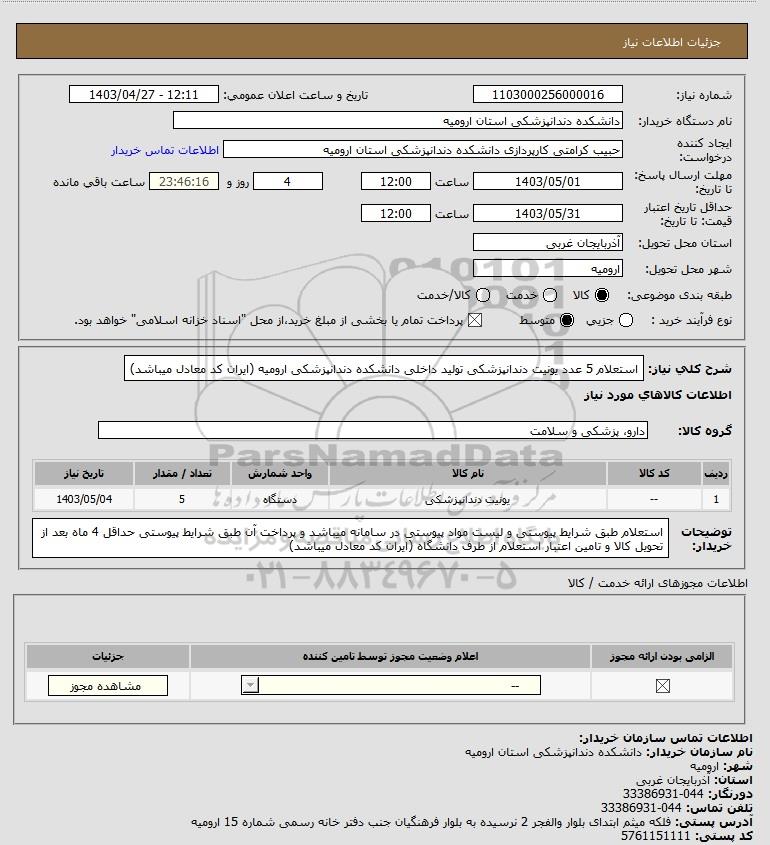The height and width of the screenshot is (845, 770).
Task: Click the announcement date field 1403/04/27 - 12:11
Action: pos(144,94)
